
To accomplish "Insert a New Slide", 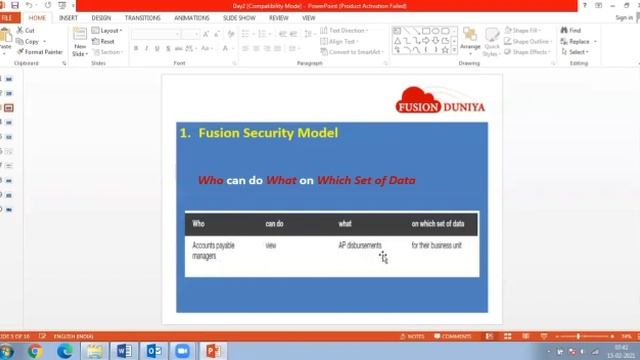I will click(80, 42).
